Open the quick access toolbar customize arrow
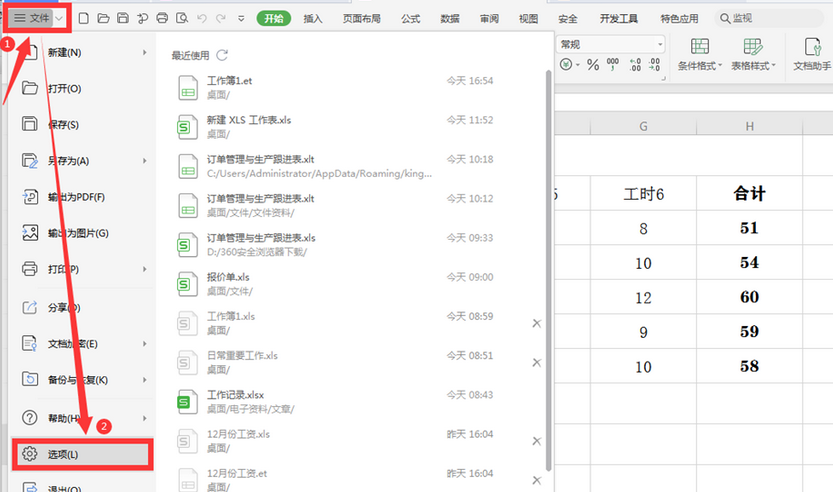The width and height of the screenshot is (833, 492). click(241, 19)
